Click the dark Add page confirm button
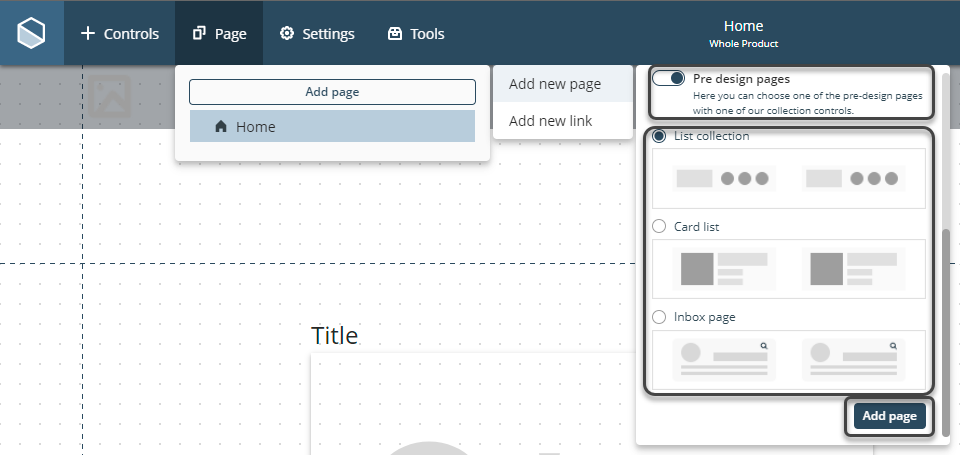This screenshot has height=455, width=960. [890, 416]
